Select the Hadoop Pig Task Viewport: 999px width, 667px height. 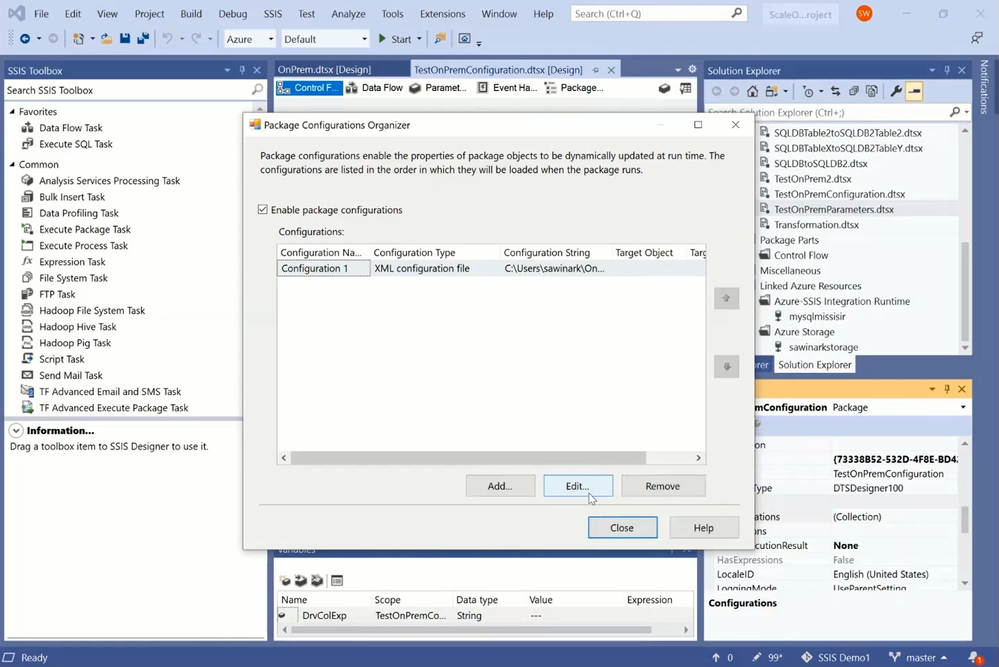coord(75,343)
